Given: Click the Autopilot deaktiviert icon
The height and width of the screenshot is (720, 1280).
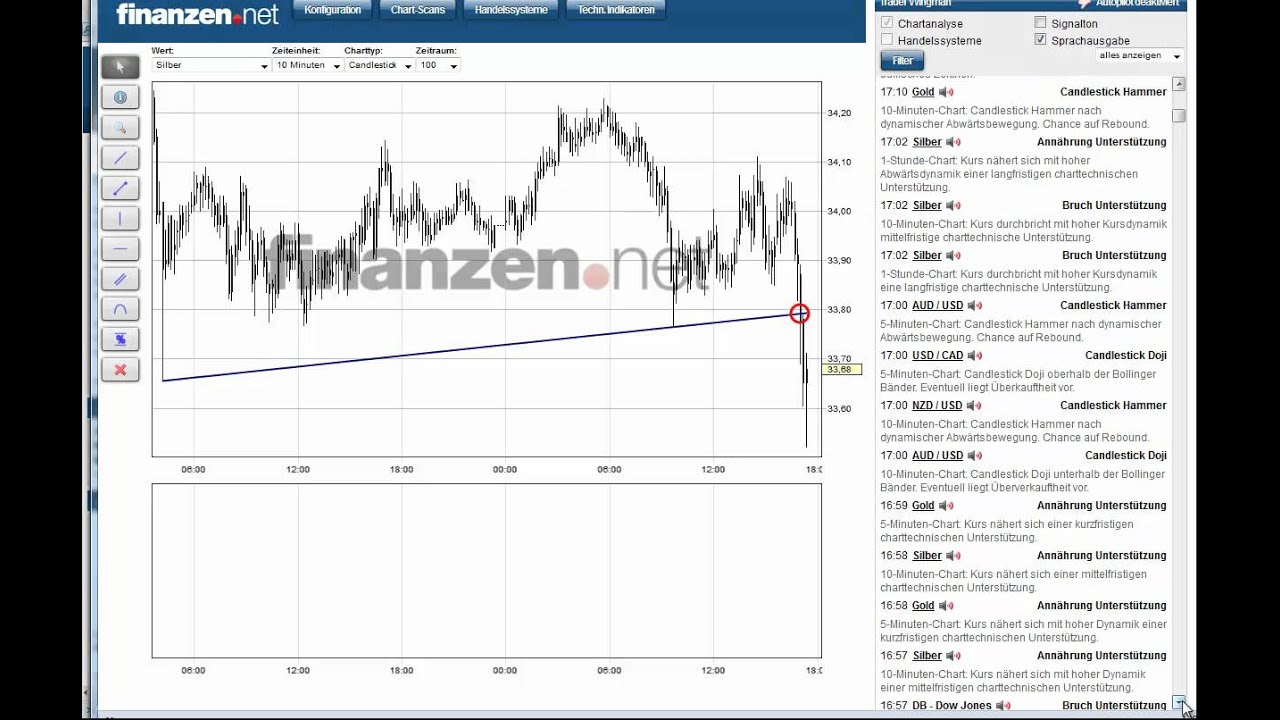Looking at the screenshot, I should (1084, 4).
